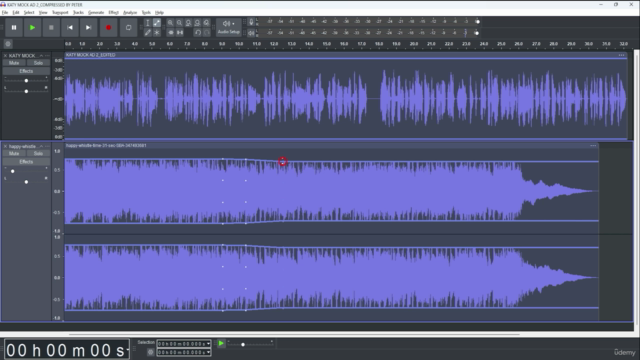Click the KATY MOCK AD 2_EDITED clip title
This screenshot has height=360, width=640.
(x=91, y=55)
